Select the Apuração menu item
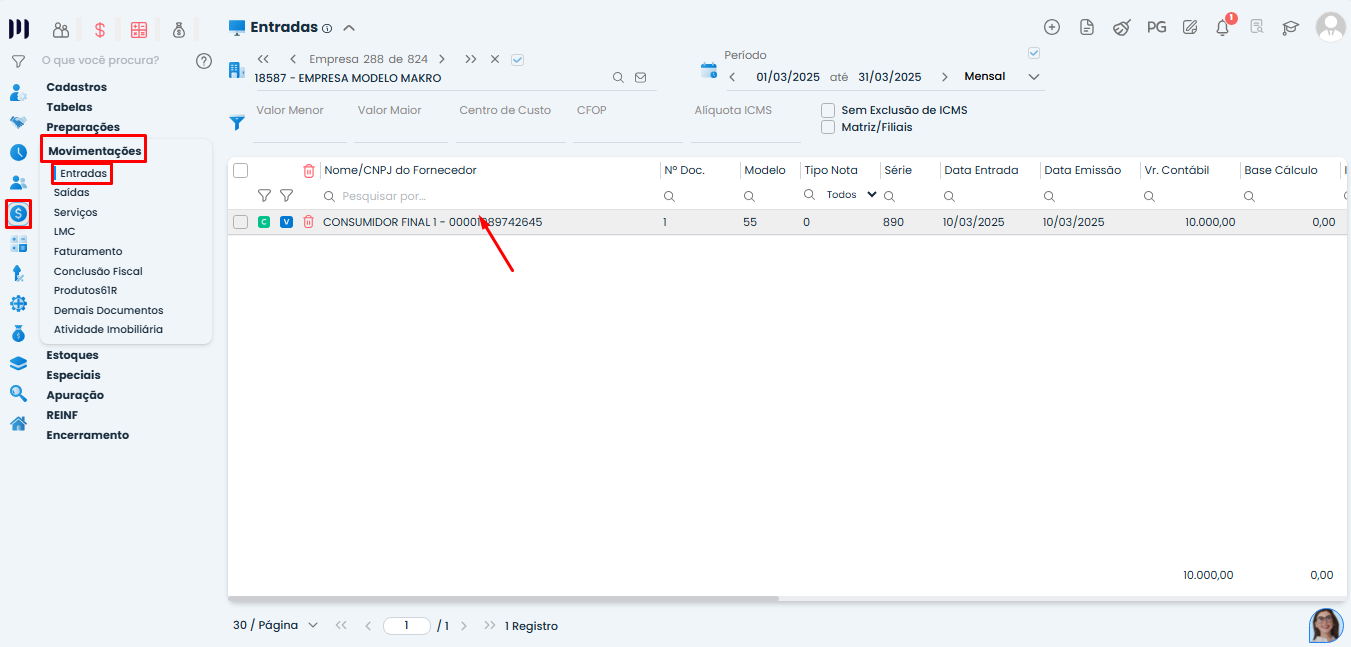Viewport: 1351px width, 647px height. tap(75, 395)
